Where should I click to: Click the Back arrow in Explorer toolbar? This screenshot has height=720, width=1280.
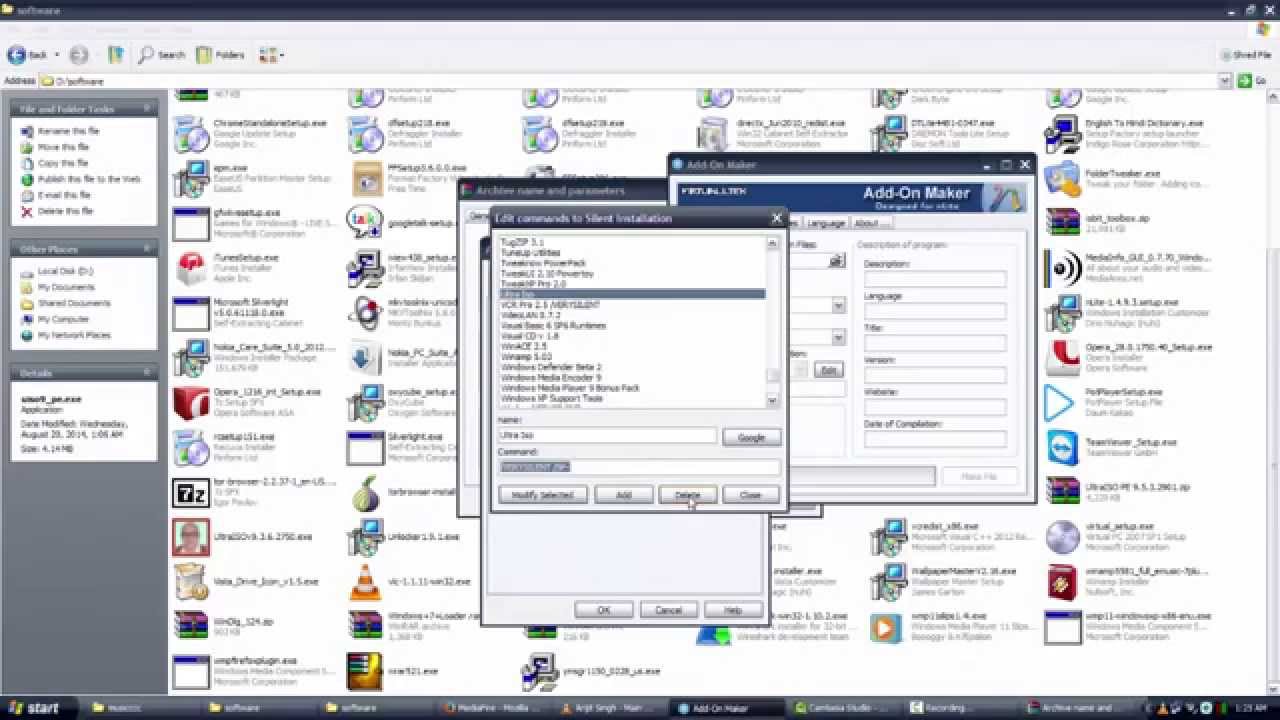click(x=27, y=55)
